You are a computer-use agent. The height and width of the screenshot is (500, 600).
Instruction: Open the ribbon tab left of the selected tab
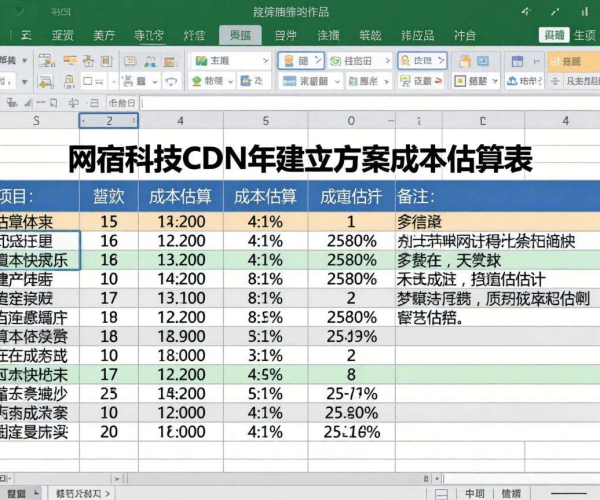[x=194, y=36]
